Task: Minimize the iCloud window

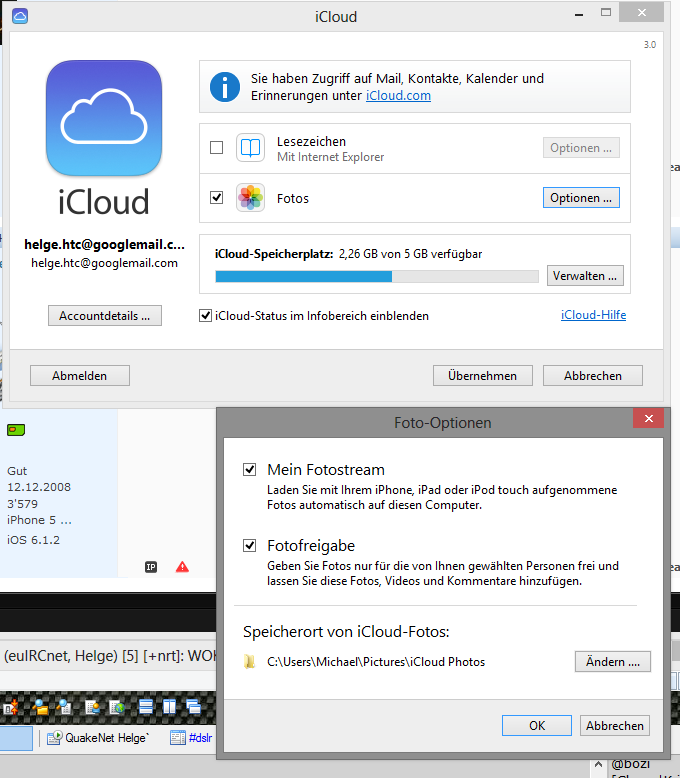Action: point(579,14)
